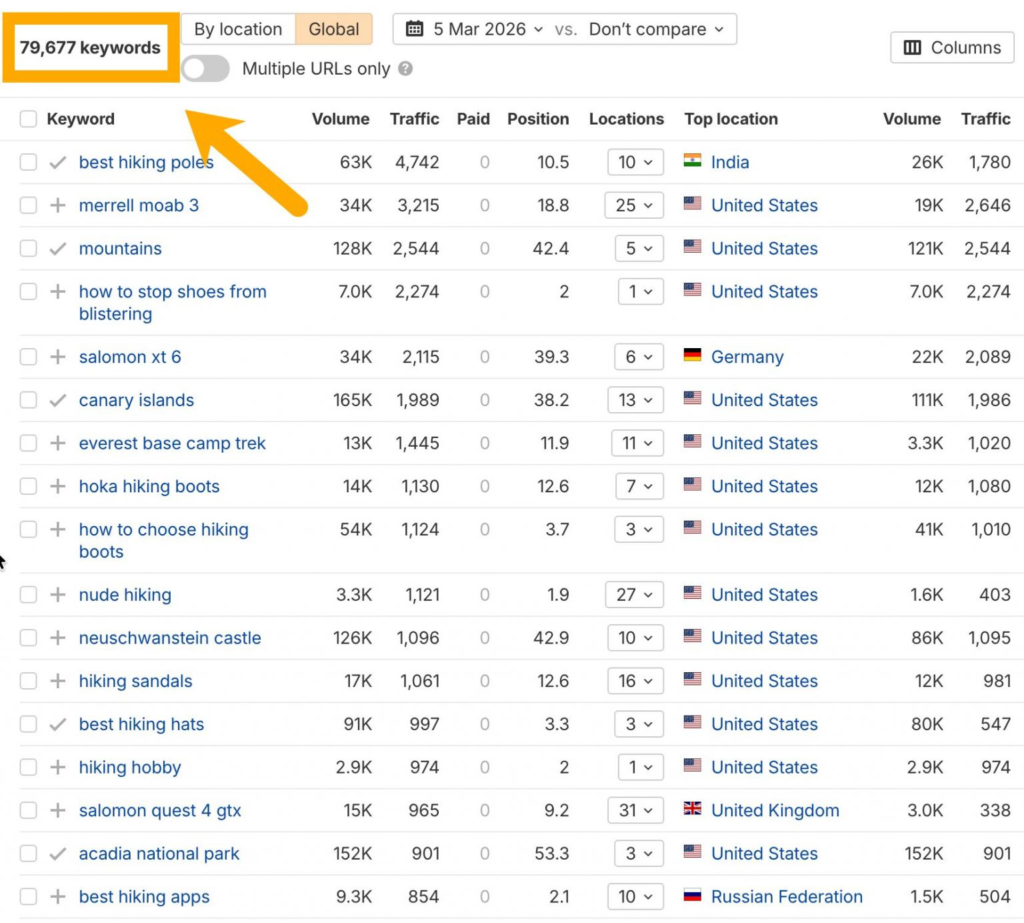Check the box for the mountains row
Viewport: 1024px width, 923px height.
[x=28, y=248]
